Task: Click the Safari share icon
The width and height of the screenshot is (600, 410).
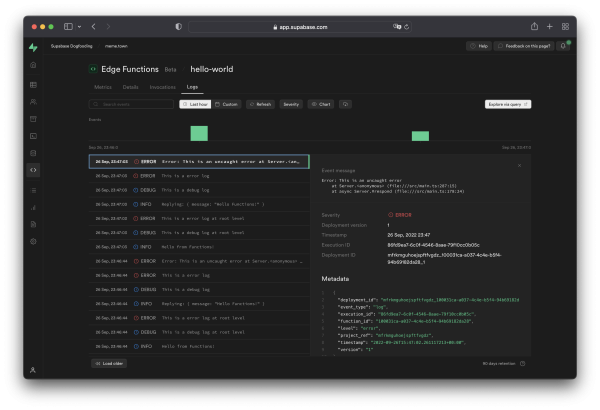Action: coord(548,26)
